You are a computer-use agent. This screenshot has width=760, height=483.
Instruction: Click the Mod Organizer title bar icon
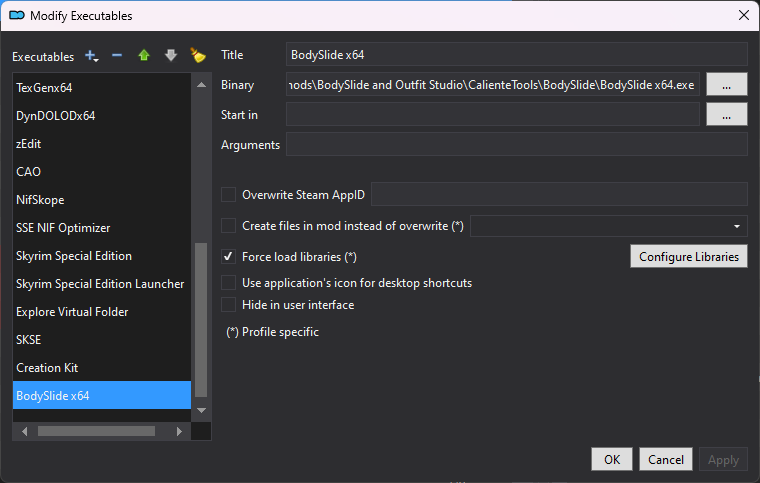point(16,15)
